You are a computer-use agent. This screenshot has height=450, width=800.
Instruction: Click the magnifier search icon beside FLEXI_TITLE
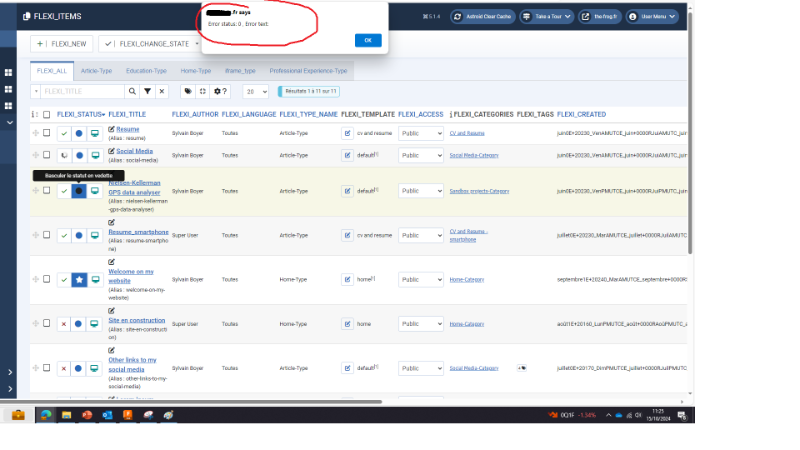pyautogui.click(x=133, y=91)
